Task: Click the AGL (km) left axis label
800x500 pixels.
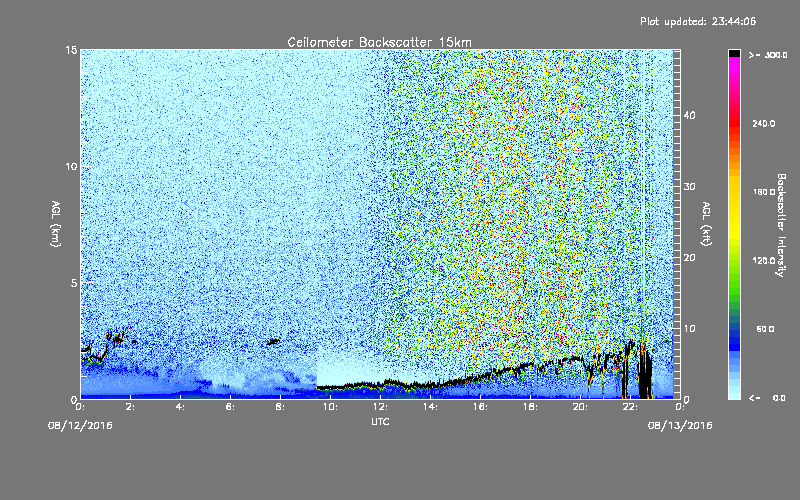Action: 56,223
